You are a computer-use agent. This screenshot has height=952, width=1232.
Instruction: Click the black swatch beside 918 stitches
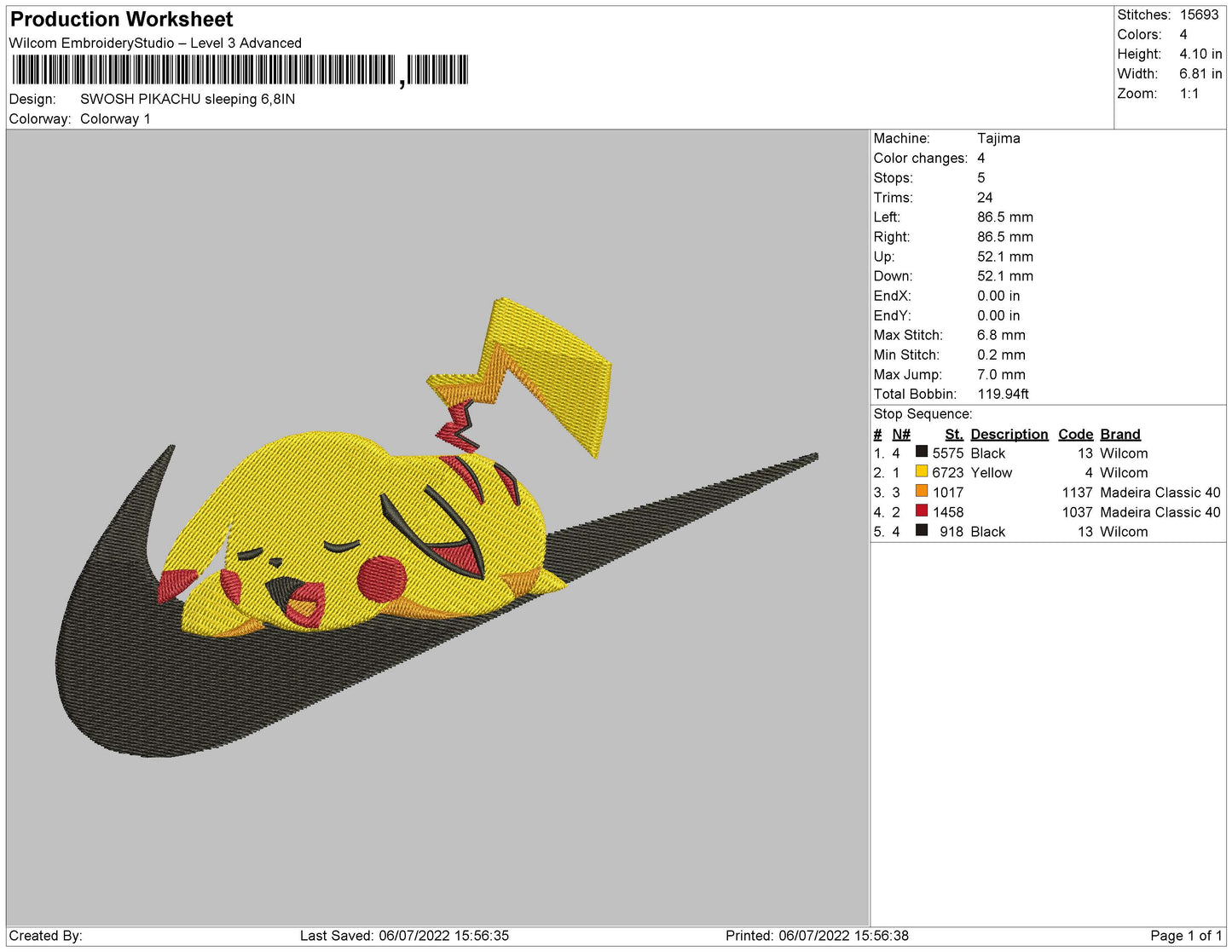point(921,530)
